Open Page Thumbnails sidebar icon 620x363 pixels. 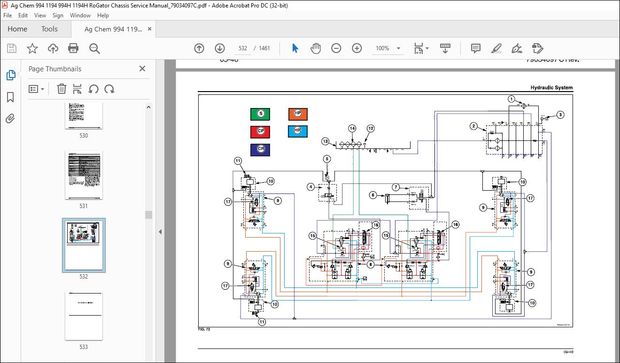11,75
